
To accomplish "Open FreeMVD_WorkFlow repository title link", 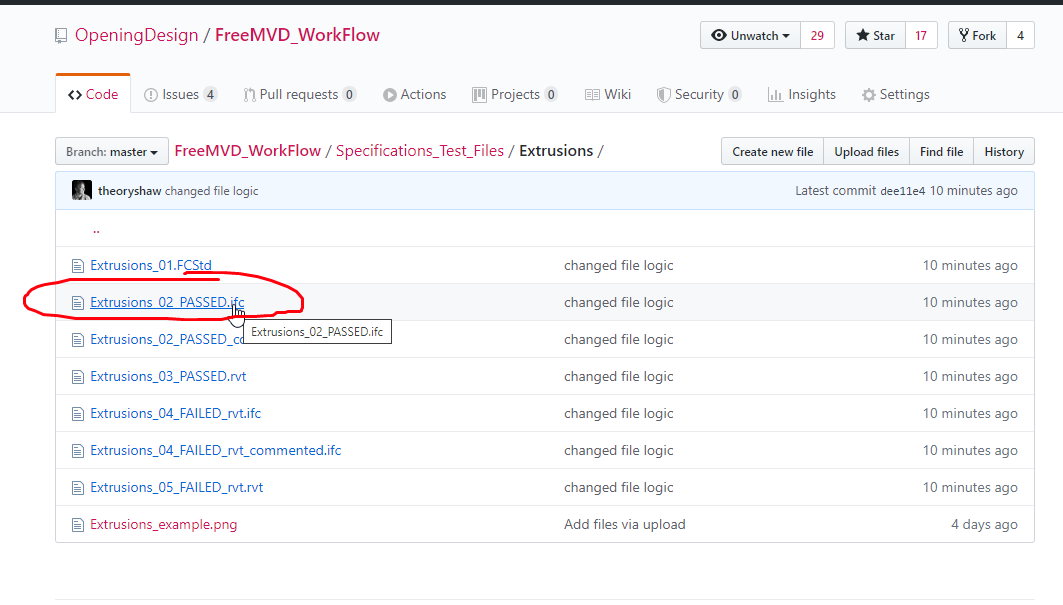I will pyautogui.click(x=297, y=35).
